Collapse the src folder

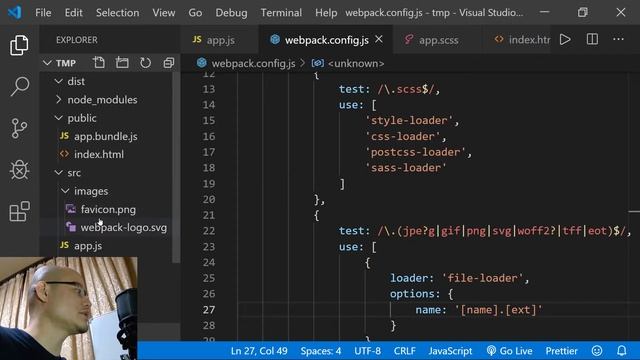pos(59,173)
